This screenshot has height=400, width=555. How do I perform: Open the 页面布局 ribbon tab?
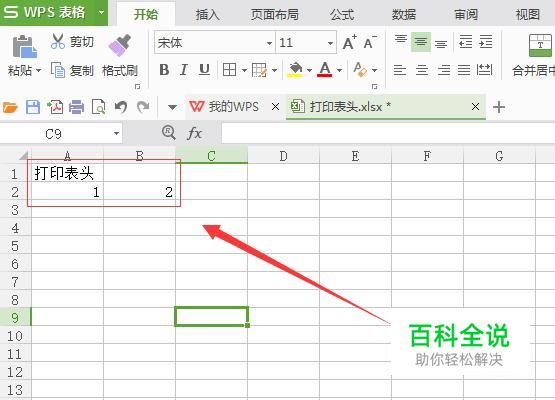pyautogui.click(x=275, y=15)
